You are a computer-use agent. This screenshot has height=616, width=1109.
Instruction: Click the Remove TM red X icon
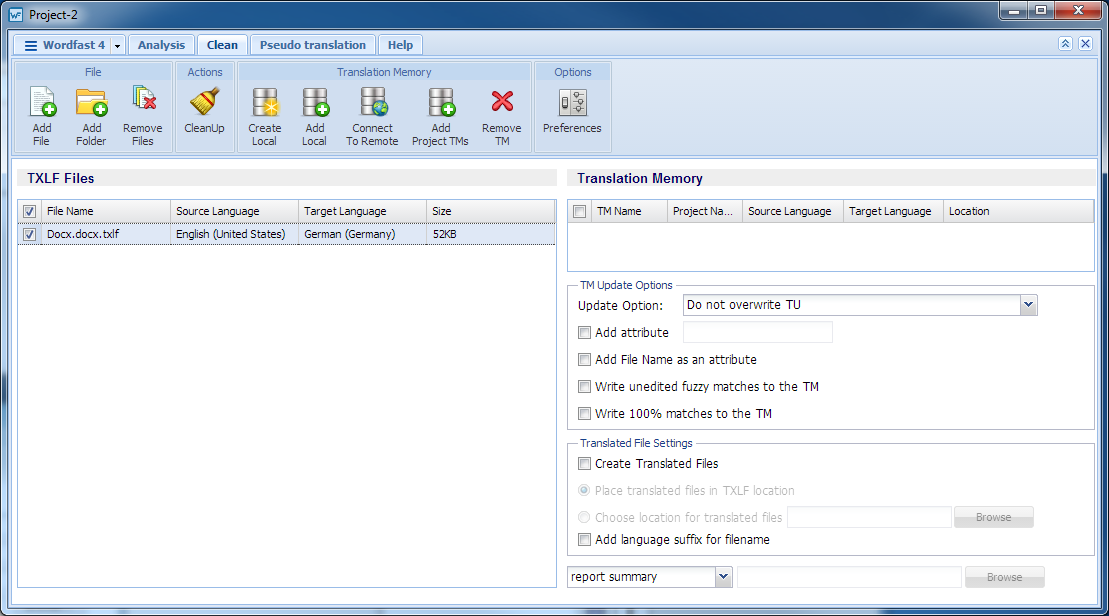pyautogui.click(x=502, y=101)
